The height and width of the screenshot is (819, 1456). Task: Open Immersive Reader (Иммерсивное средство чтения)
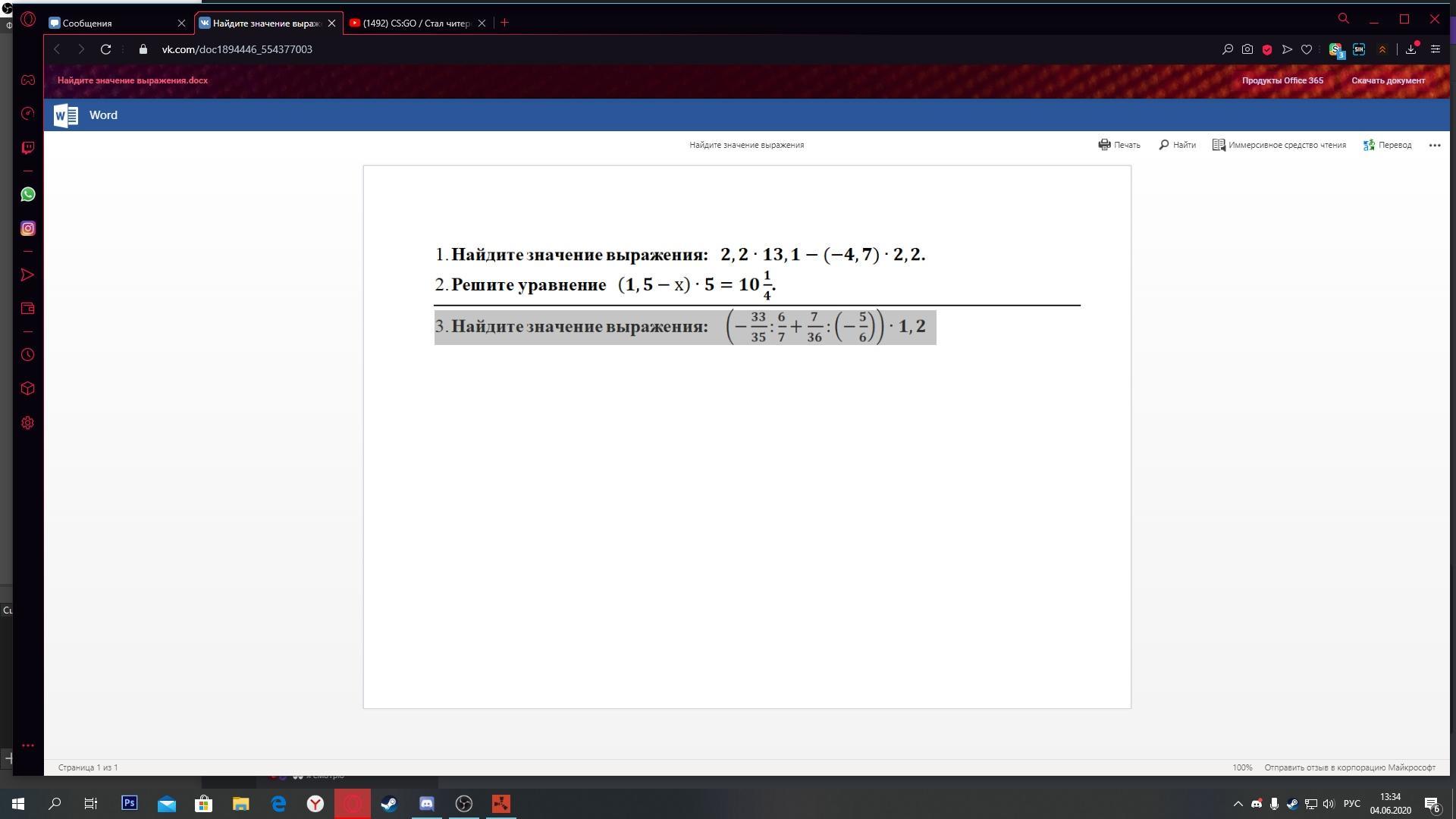click(x=1279, y=145)
